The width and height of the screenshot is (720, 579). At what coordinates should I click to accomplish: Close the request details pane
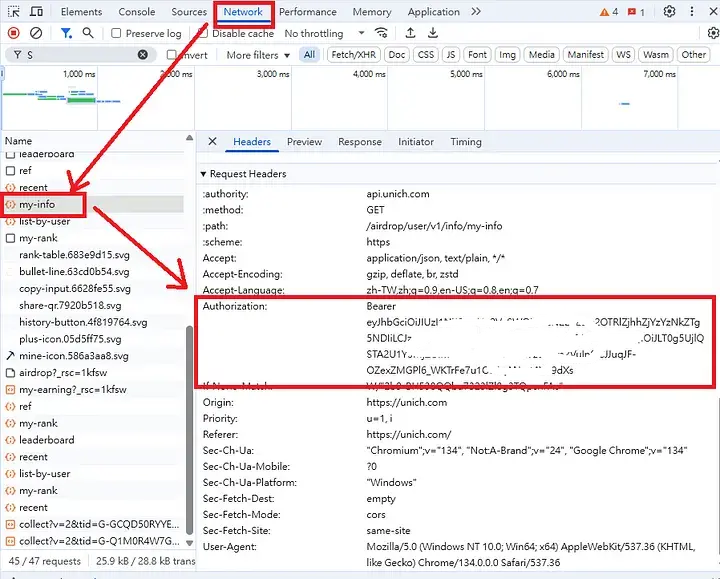pos(212,141)
